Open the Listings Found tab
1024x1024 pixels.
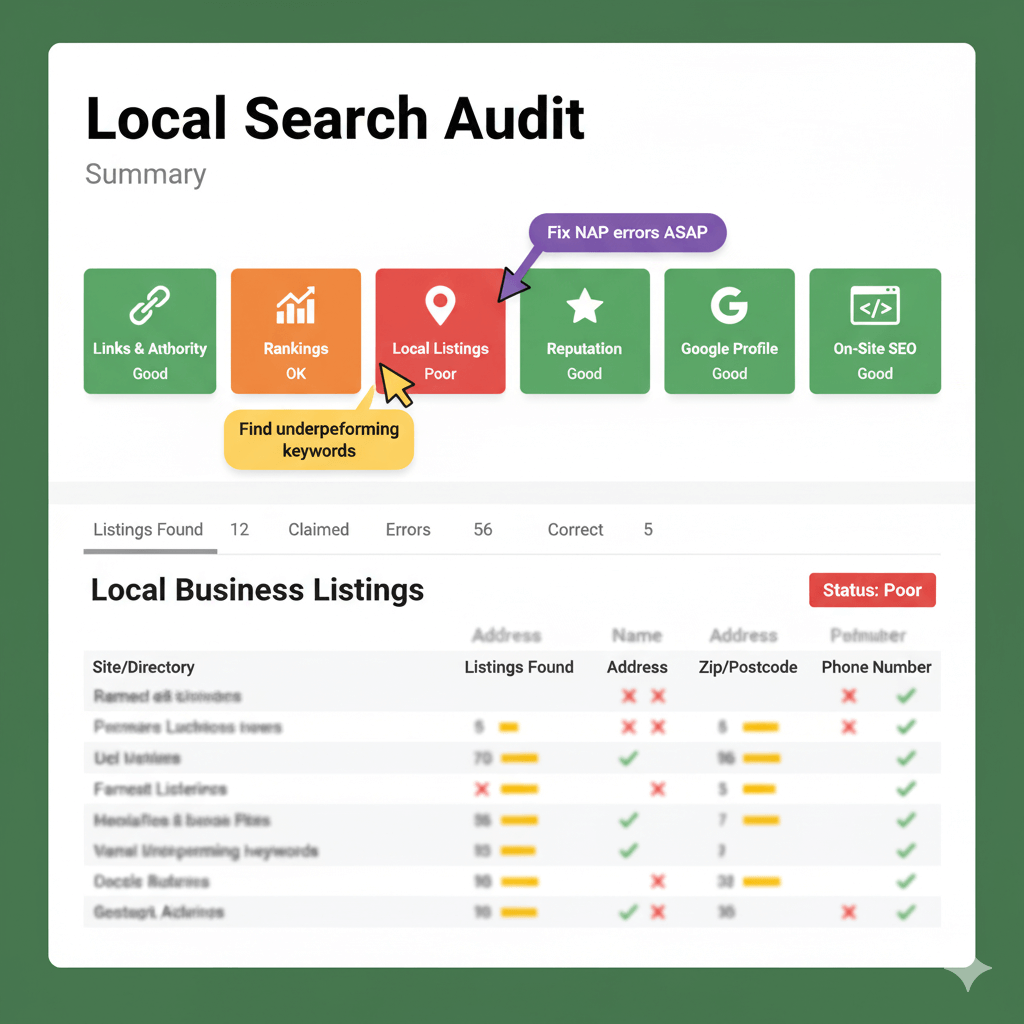pyautogui.click(x=148, y=530)
